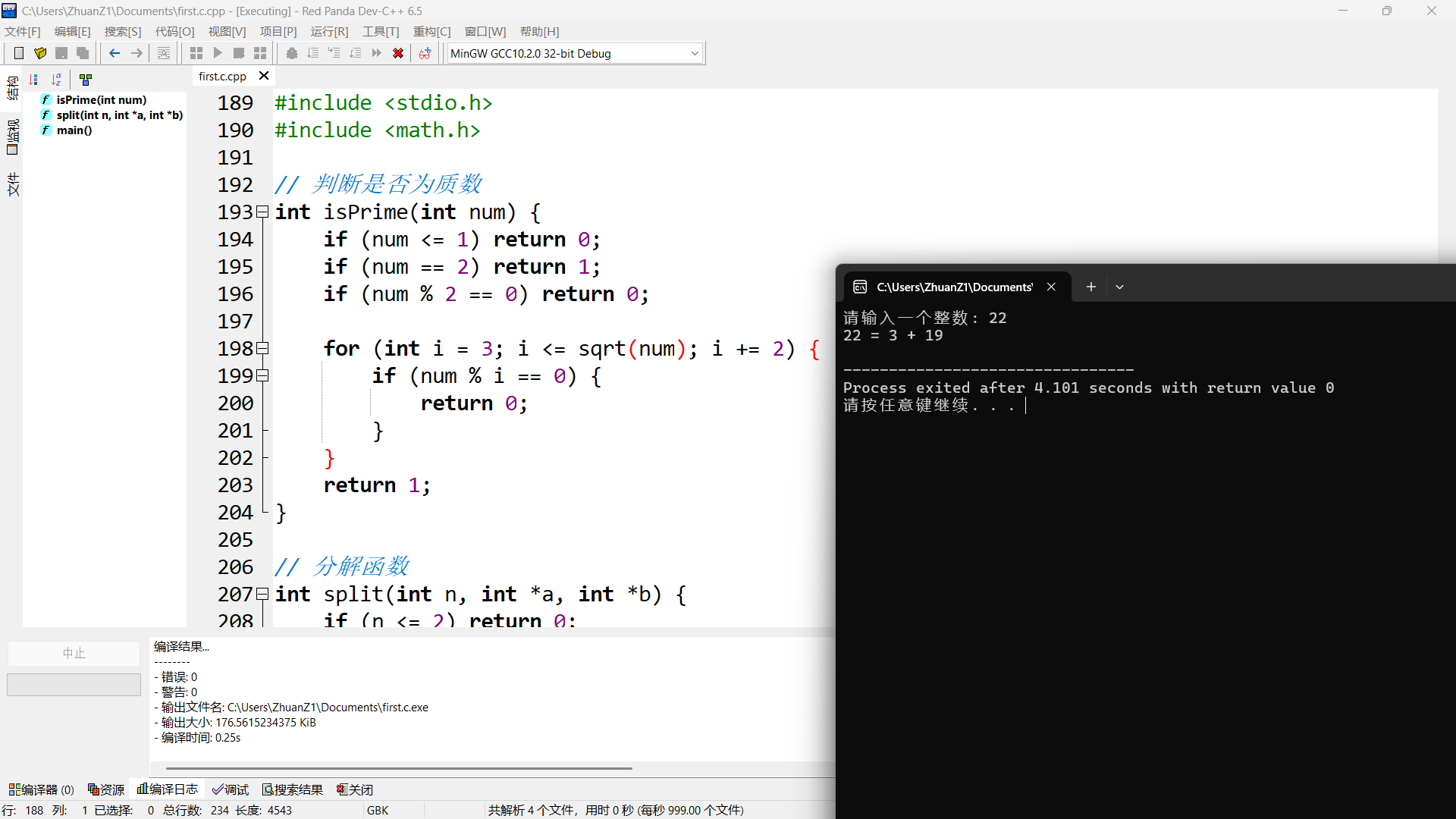This screenshot has height=819, width=1456.
Task: Open the 运行[R] menu
Action: [x=329, y=31]
